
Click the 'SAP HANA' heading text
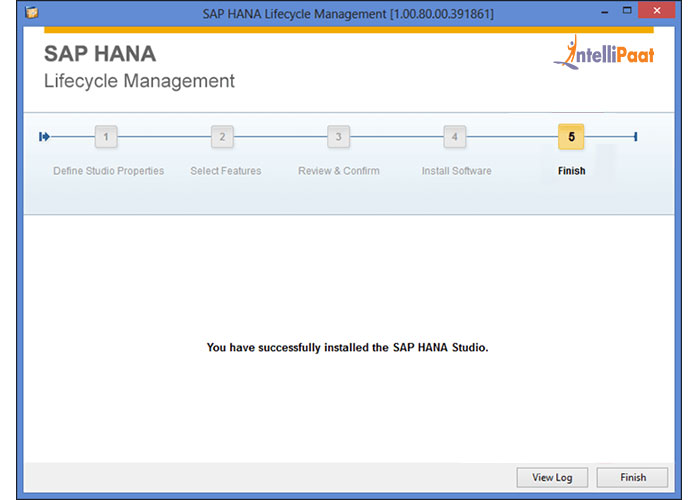(x=100, y=54)
